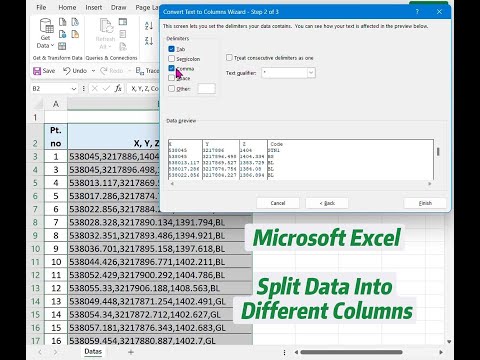480x360 pixels.
Task: Click the Workbook Links icon
Action: pyautogui.click(x=123, y=46)
